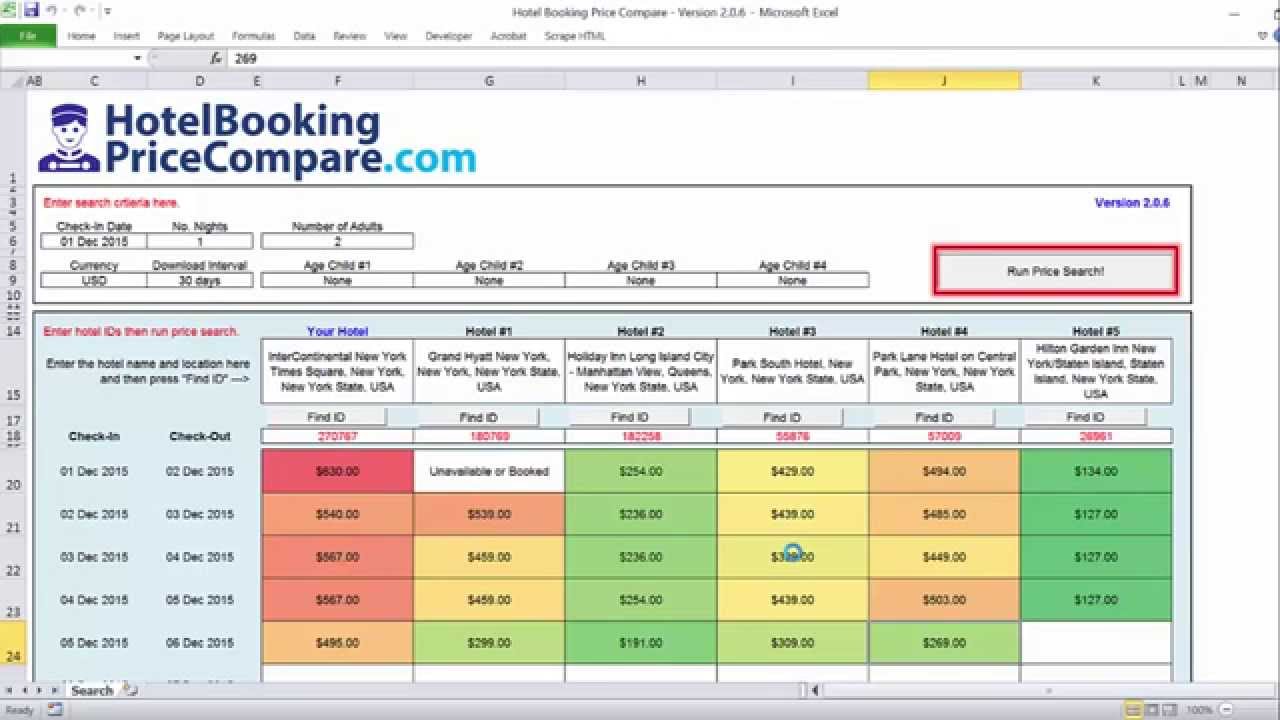Select the green $134.00 price cell
Image resolution: width=1280 pixels, height=720 pixels.
coord(1096,471)
